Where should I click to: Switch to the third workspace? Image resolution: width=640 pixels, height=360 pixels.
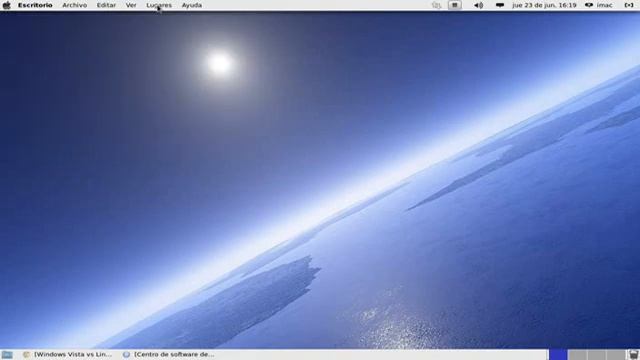pos(596,355)
